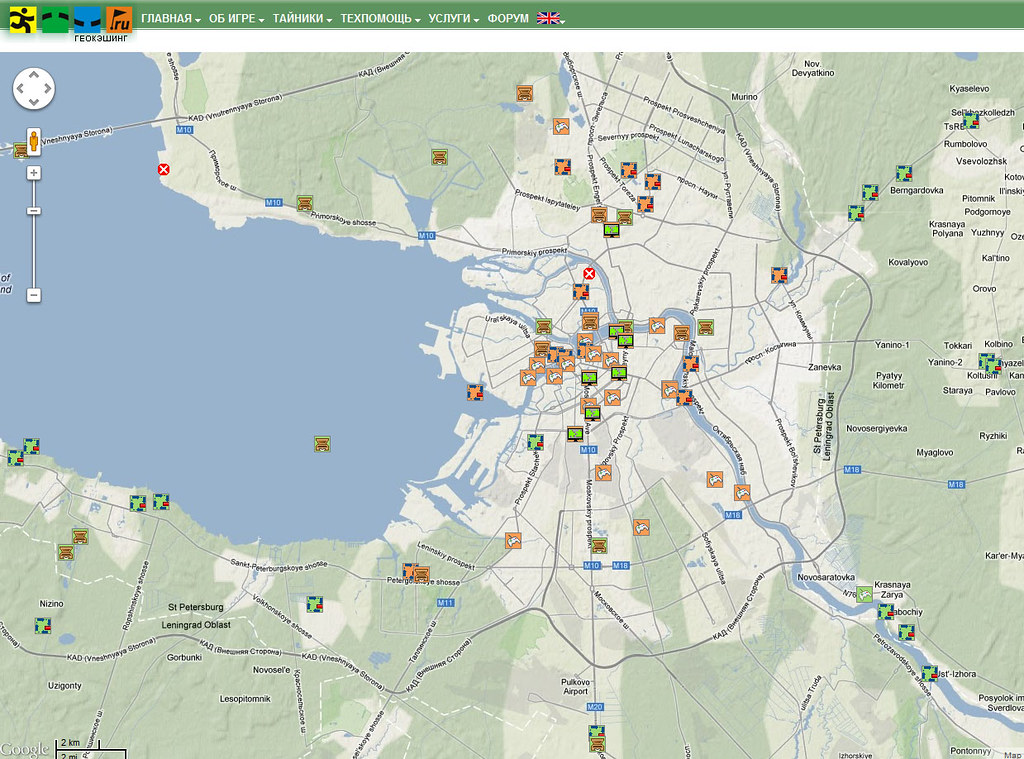Open the cache marker beside Krasnaya Zarya
The image size is (1024, 759).
864,595
